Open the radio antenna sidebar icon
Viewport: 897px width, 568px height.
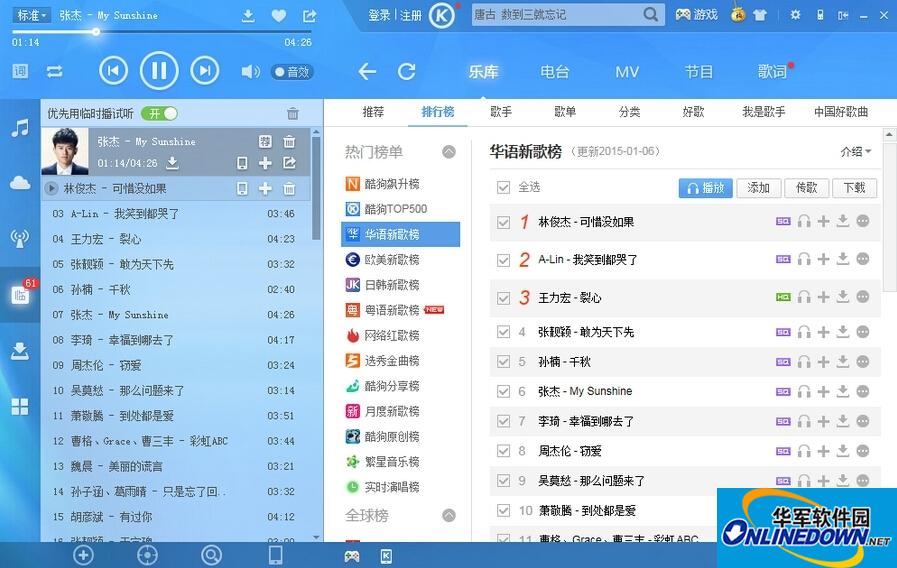click(x=20, y=238)
